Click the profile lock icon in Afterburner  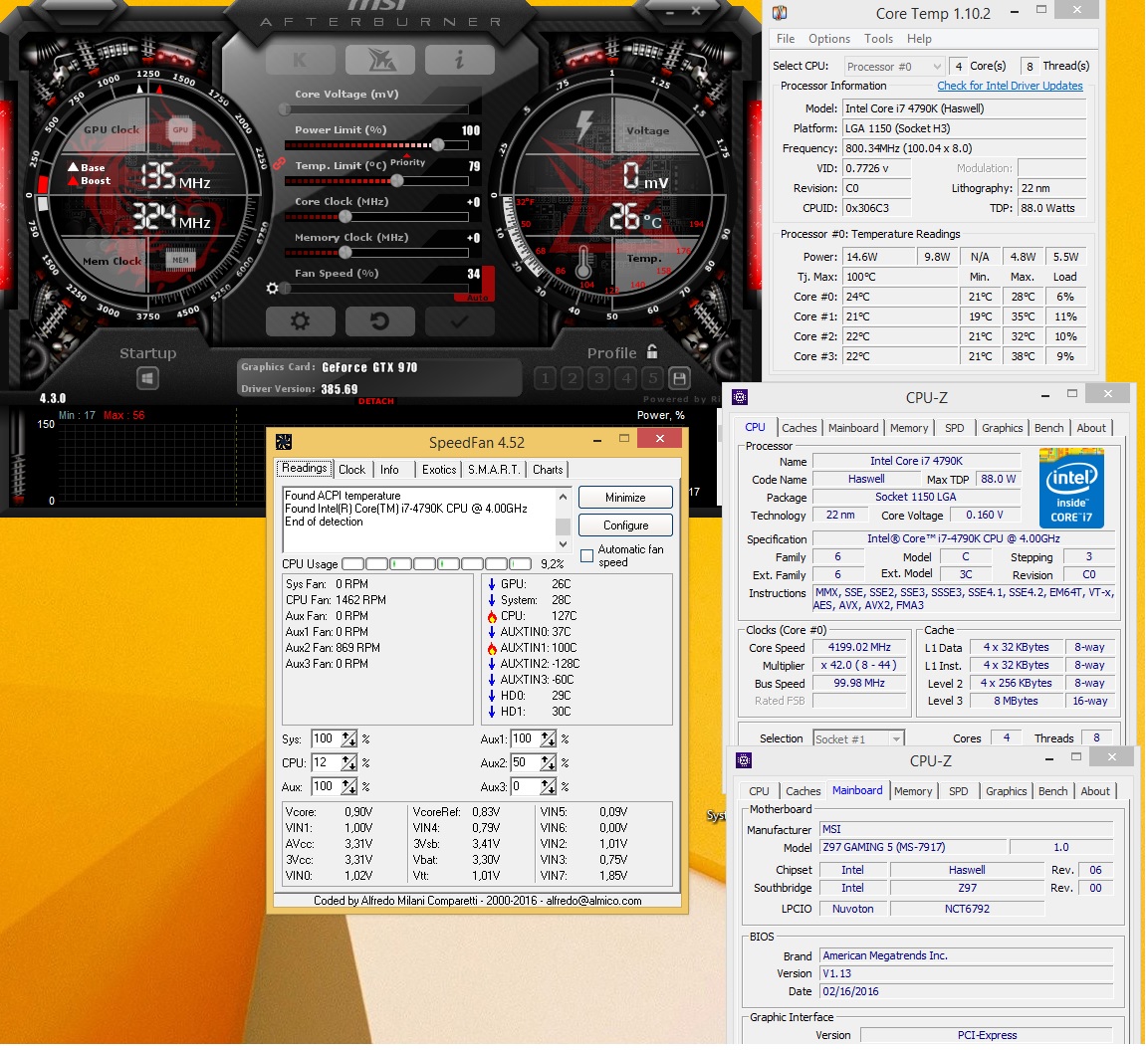click(651, 352)
